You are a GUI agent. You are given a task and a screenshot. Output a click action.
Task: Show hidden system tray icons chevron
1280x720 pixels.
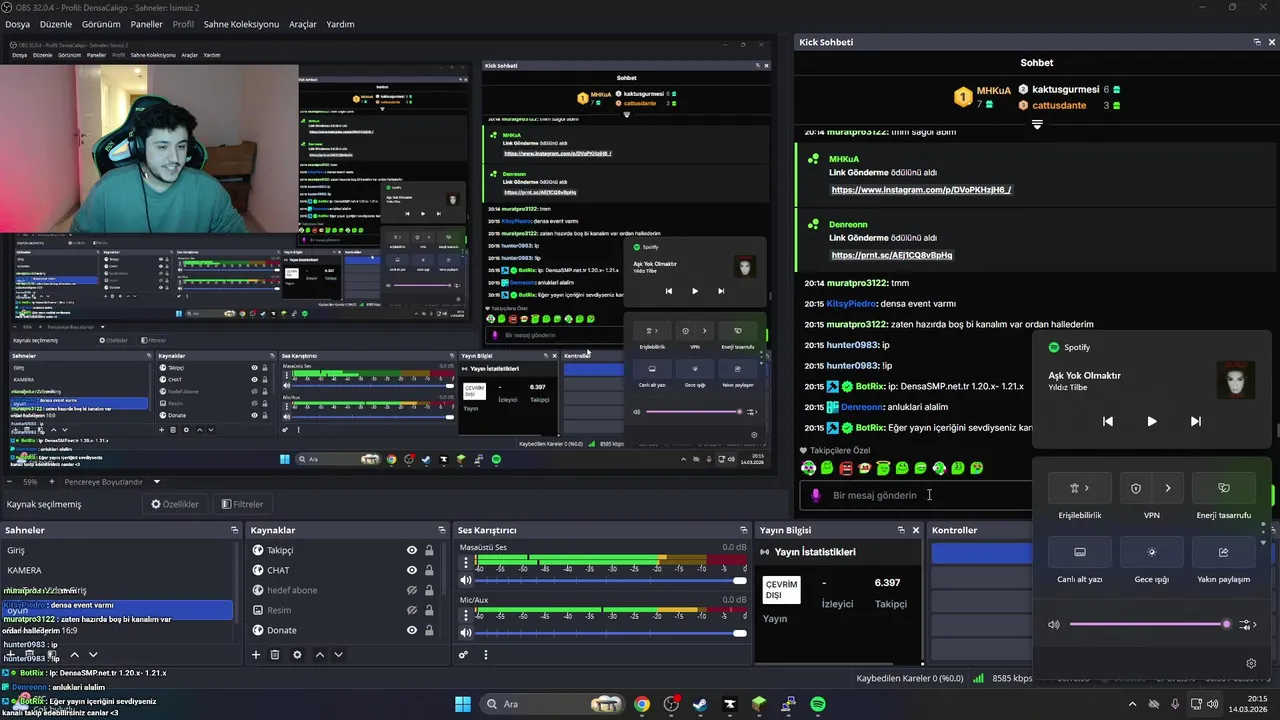coord(1132,704)
